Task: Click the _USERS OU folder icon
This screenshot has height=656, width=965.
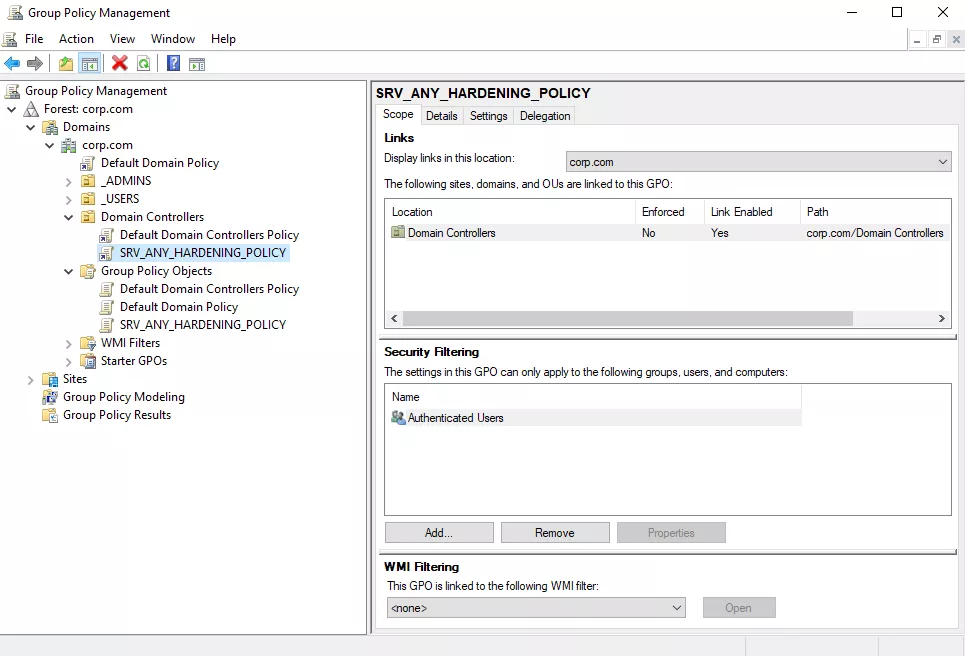Action: tap(88, 199)
